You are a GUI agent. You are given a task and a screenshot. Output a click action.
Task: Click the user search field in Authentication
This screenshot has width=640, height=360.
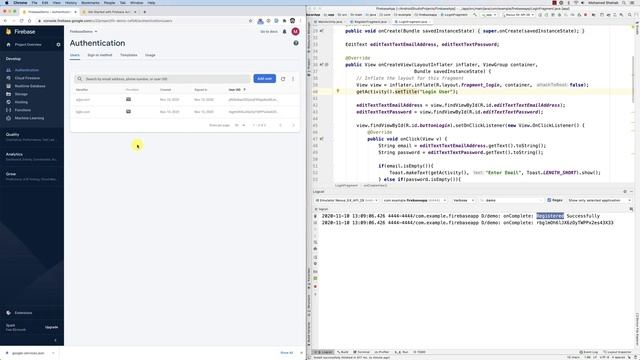[162, 79]
